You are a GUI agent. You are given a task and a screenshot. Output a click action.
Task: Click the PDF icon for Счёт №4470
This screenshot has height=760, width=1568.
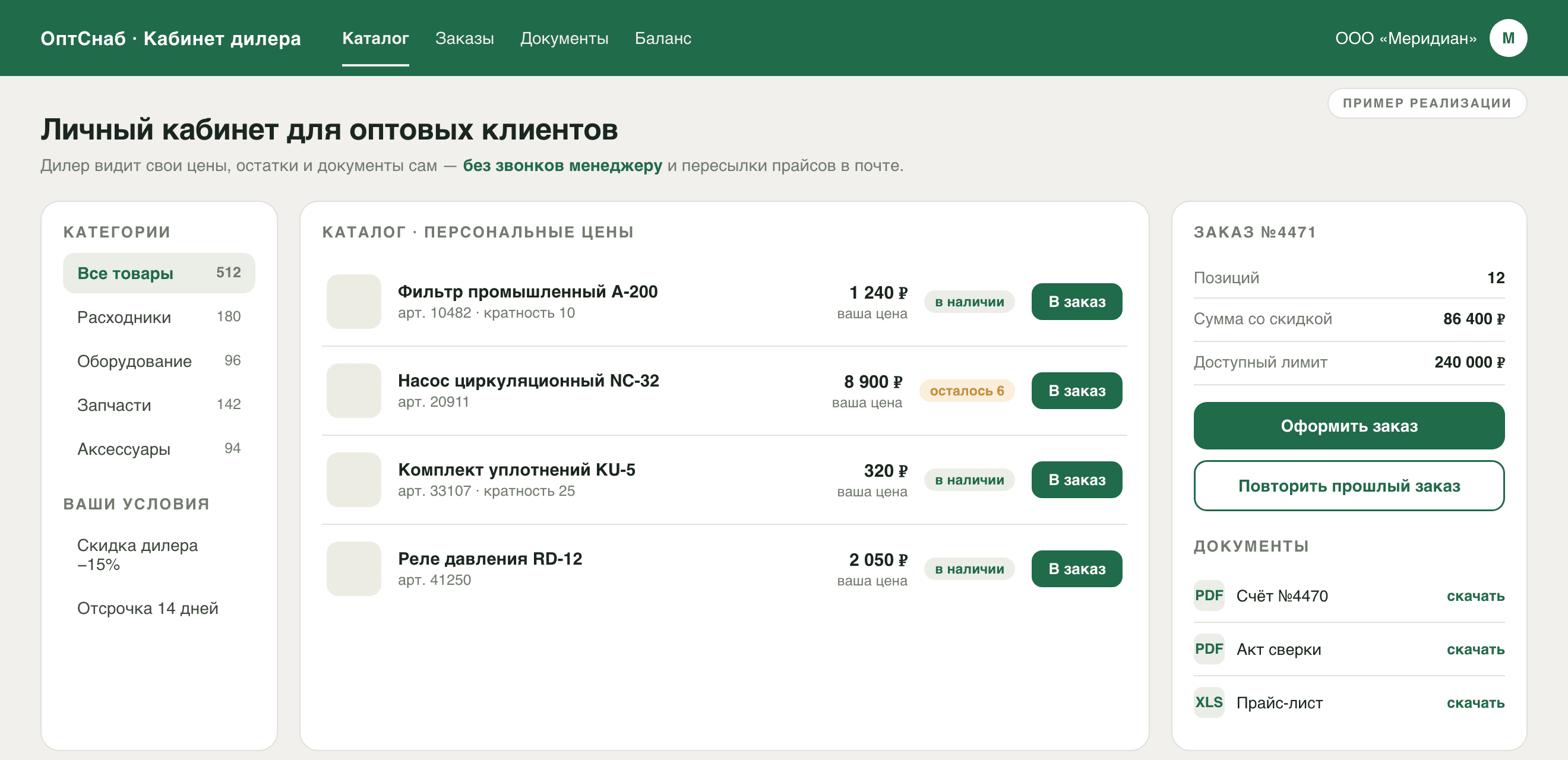tap(1209, 595)
